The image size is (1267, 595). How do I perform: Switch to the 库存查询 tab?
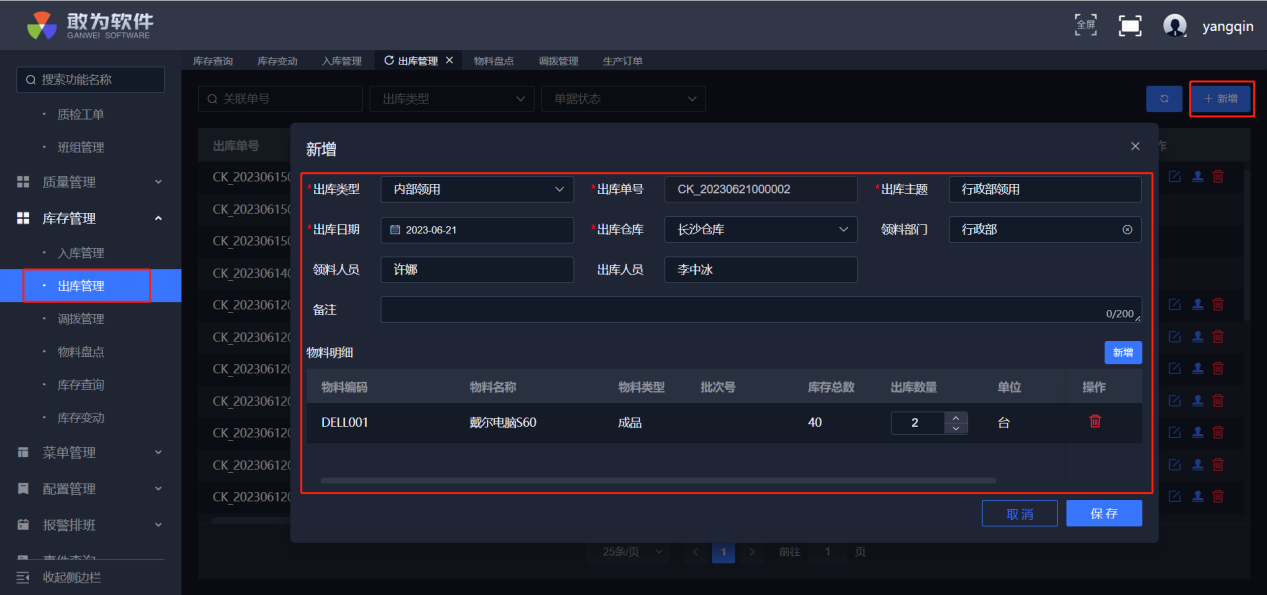[213, 61]
